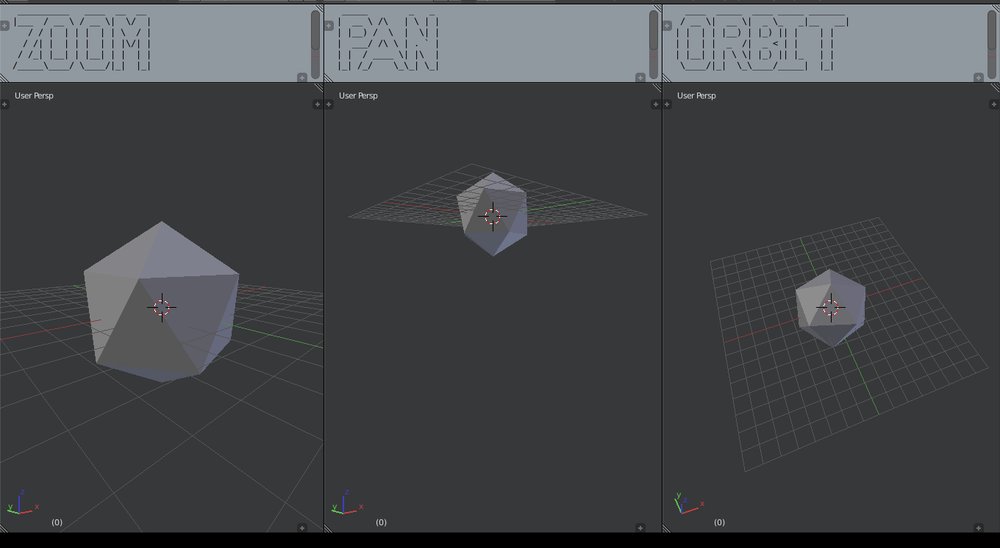Expand left plus toggle in ZOOM text editor
Viewport: 1000px width, 548px height.
point(4,26)
